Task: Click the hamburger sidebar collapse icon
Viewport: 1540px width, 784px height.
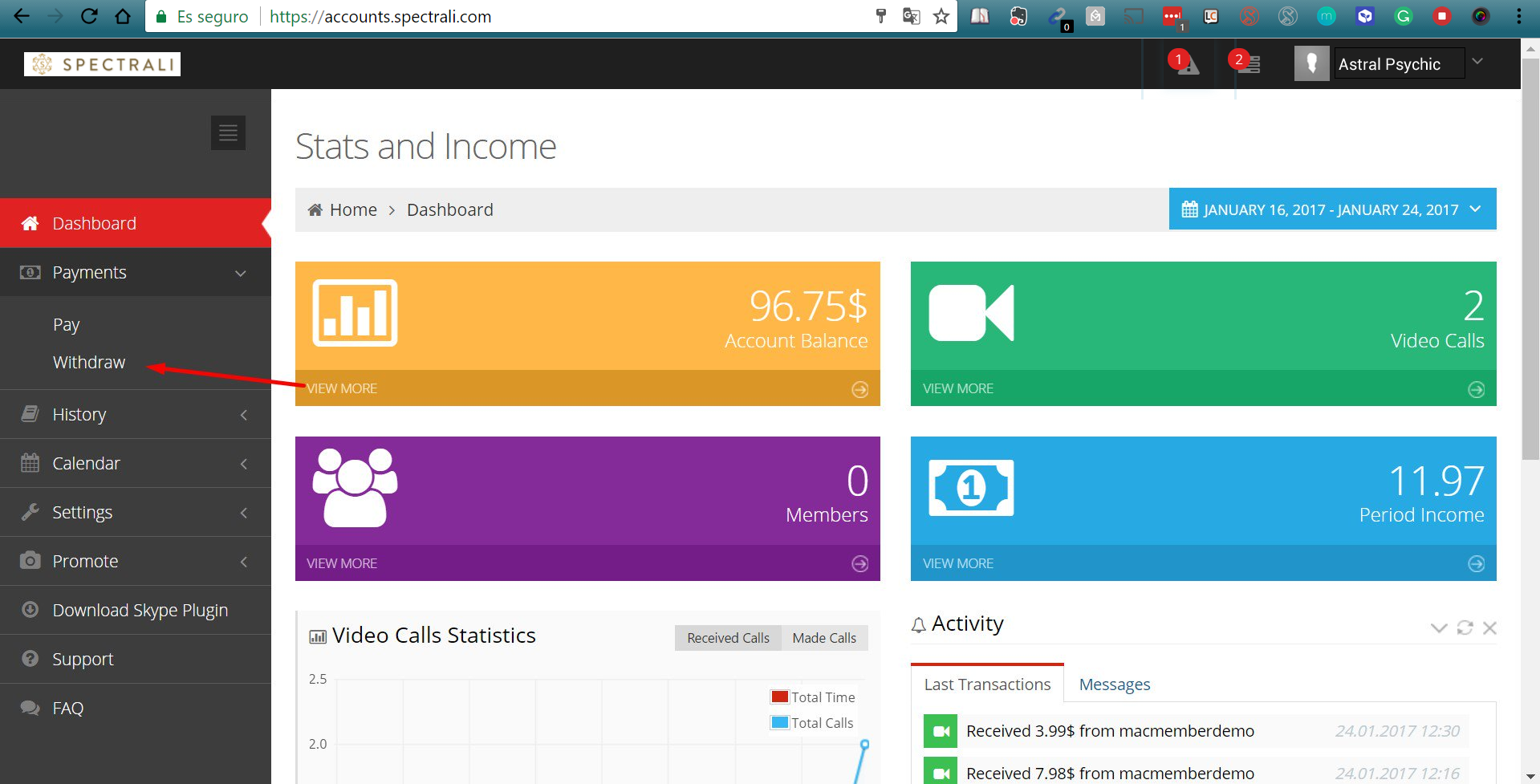Action: pos(228,133)
